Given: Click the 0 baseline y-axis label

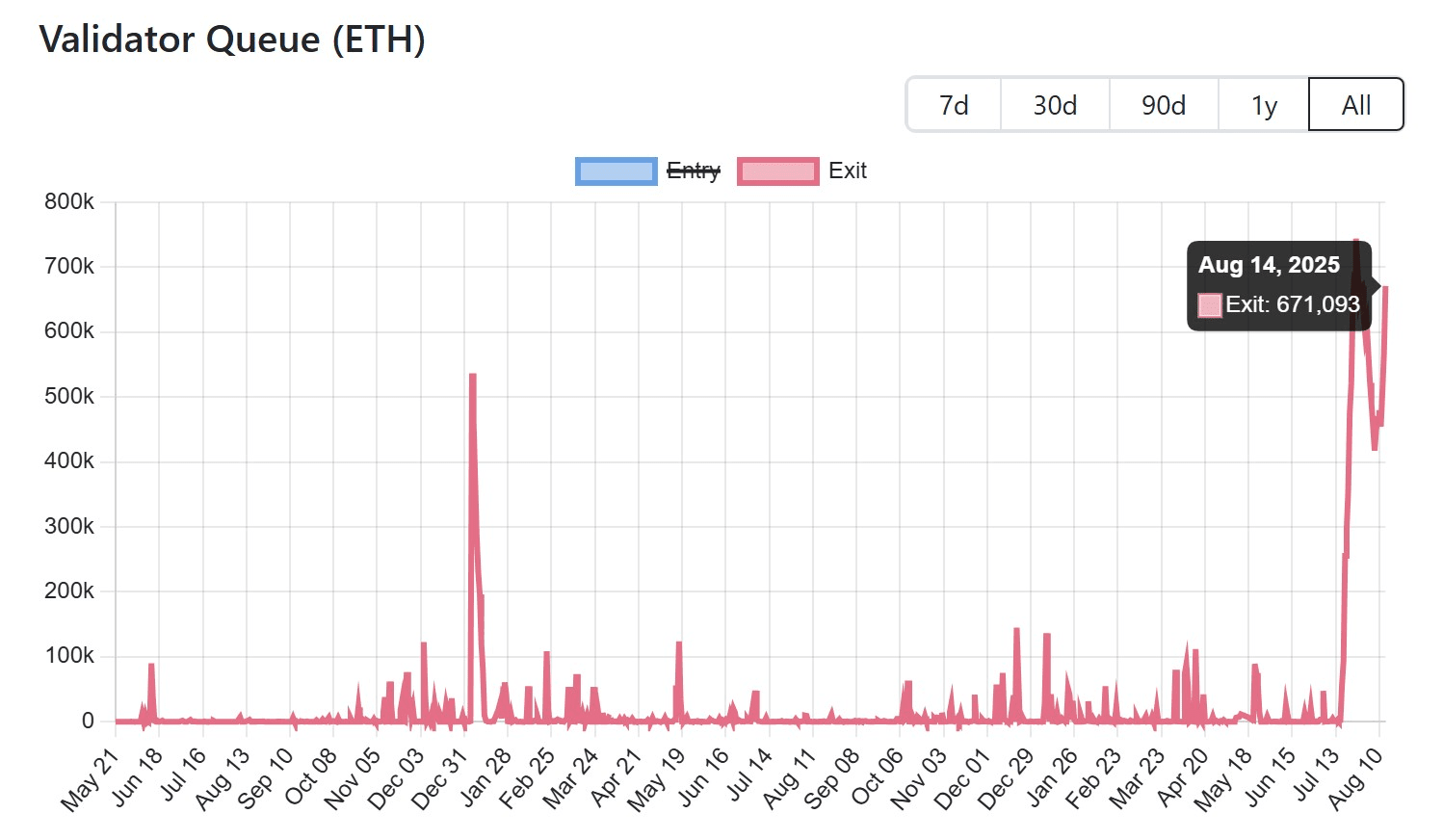Looking at the screenshot, I should [x=86, y=720].
